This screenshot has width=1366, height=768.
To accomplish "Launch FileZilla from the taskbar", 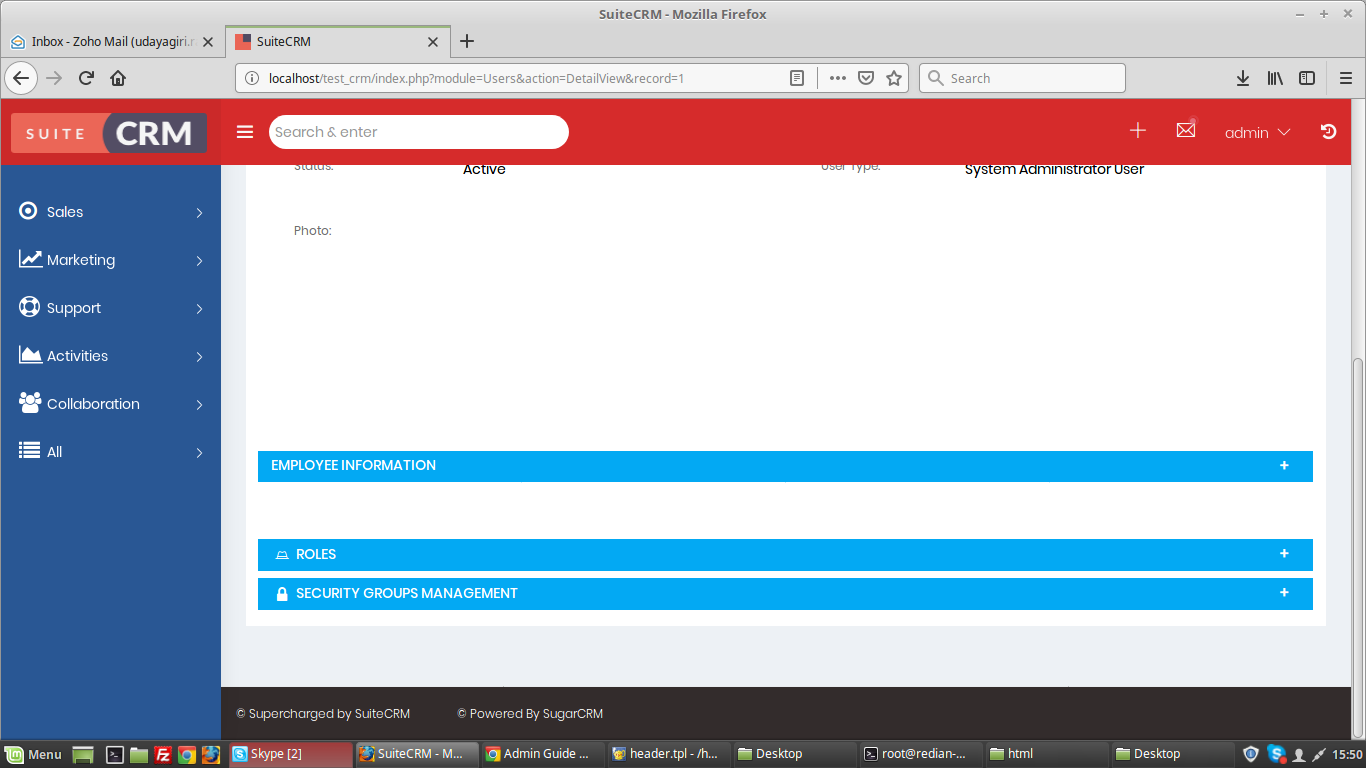I will click(162, 755).
